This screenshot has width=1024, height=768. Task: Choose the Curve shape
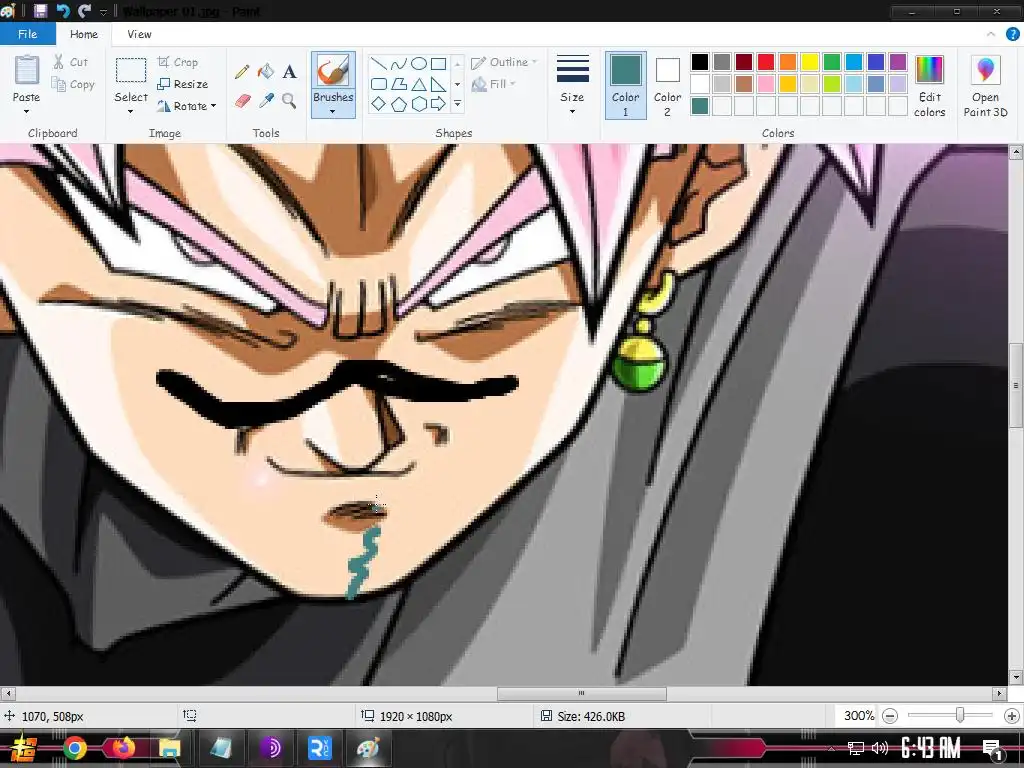(398, 63)
